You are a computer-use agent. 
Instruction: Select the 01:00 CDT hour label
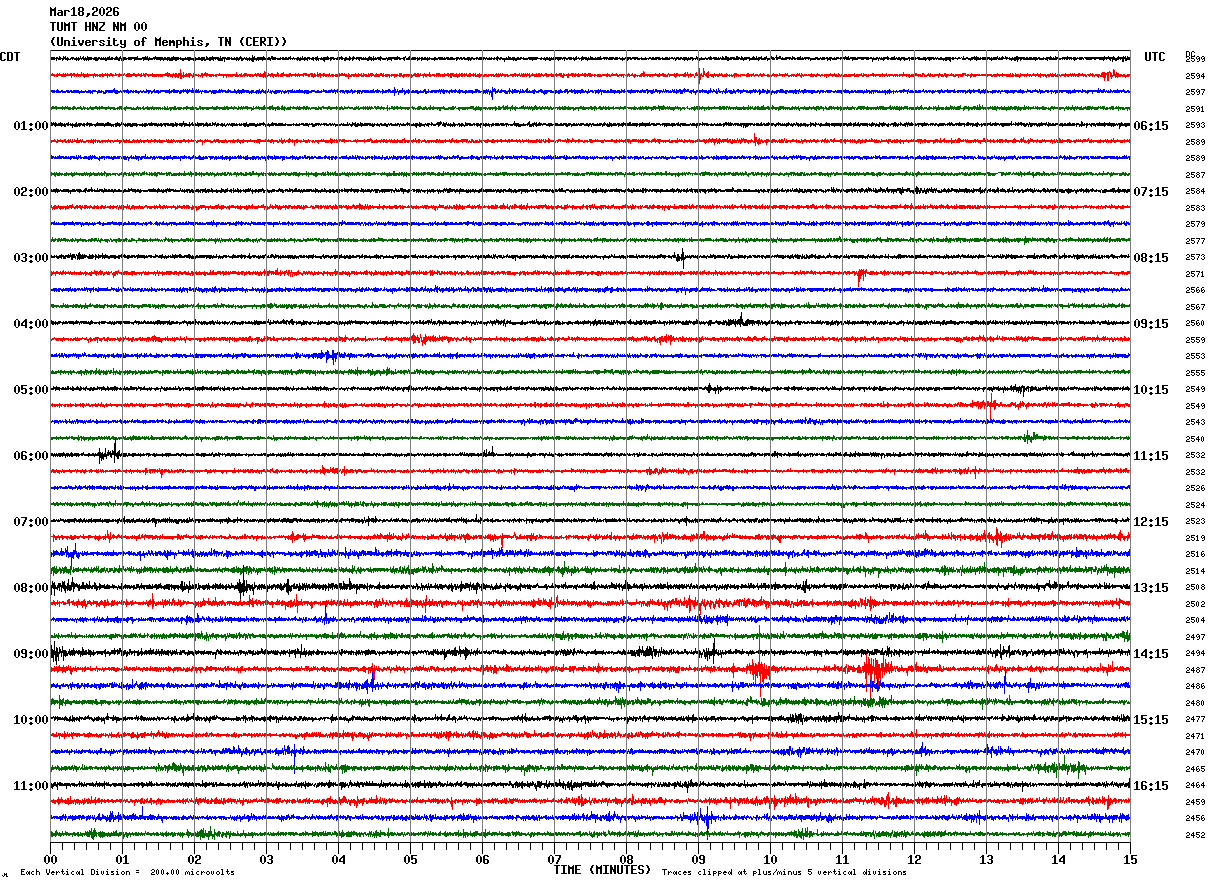pyautogui.click(x=31, y=126)
